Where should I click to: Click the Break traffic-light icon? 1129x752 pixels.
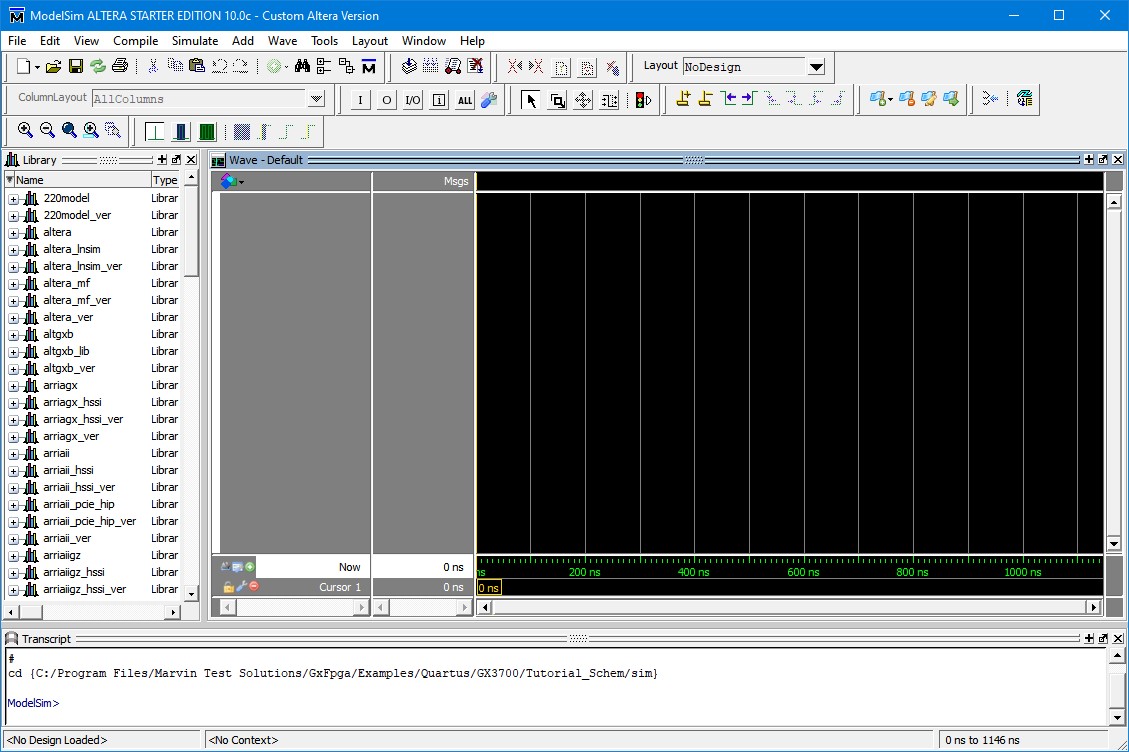638,99
